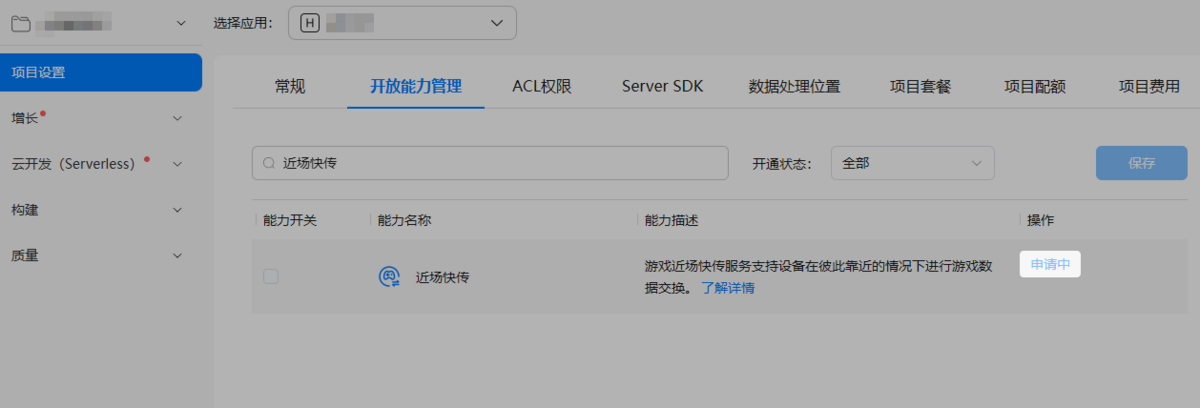1200x408 pixels.
Task: Open the Server SDK tab
Action: click(662, 86)
